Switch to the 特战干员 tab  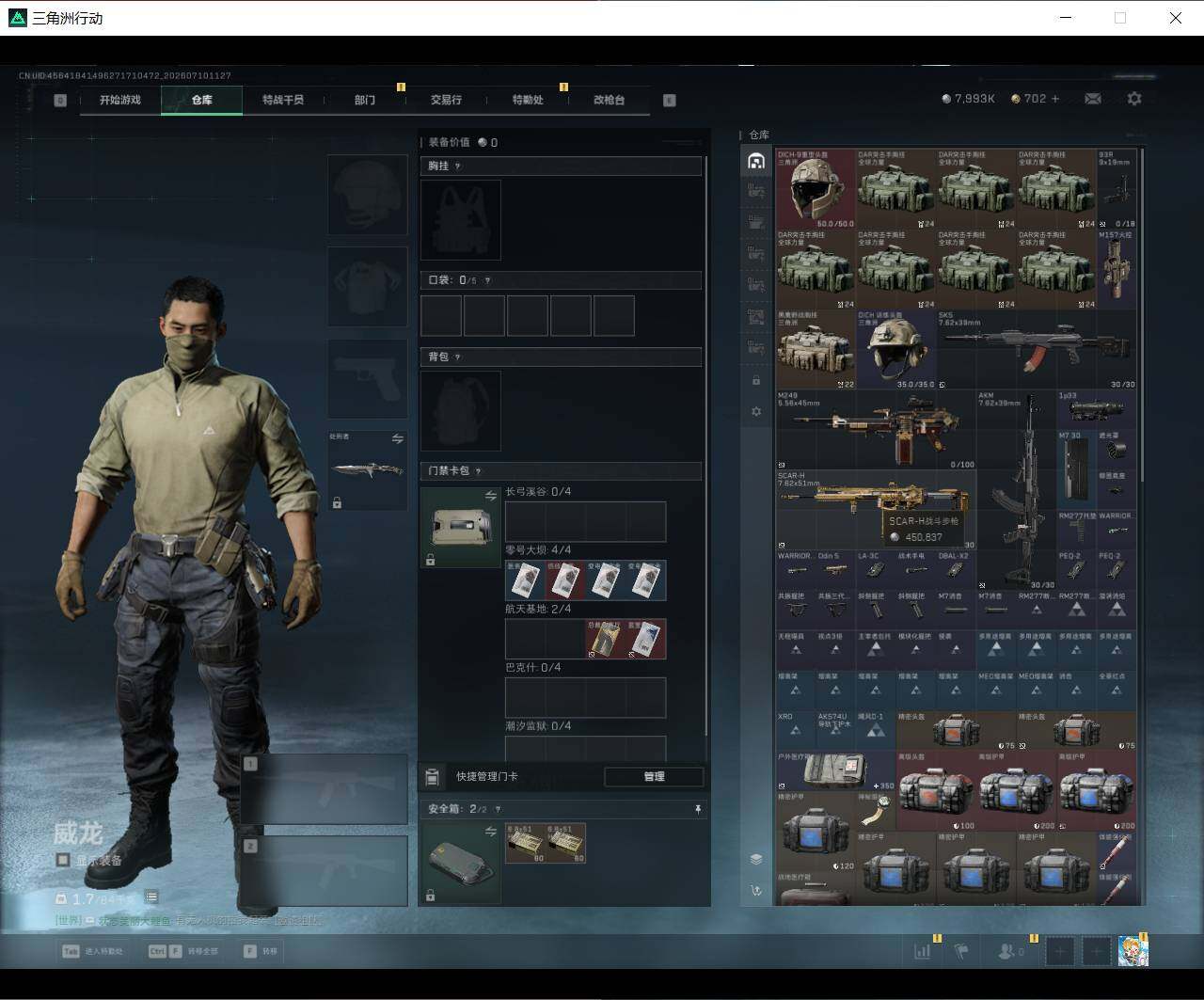pyautogui.click(x=283, y=100)
